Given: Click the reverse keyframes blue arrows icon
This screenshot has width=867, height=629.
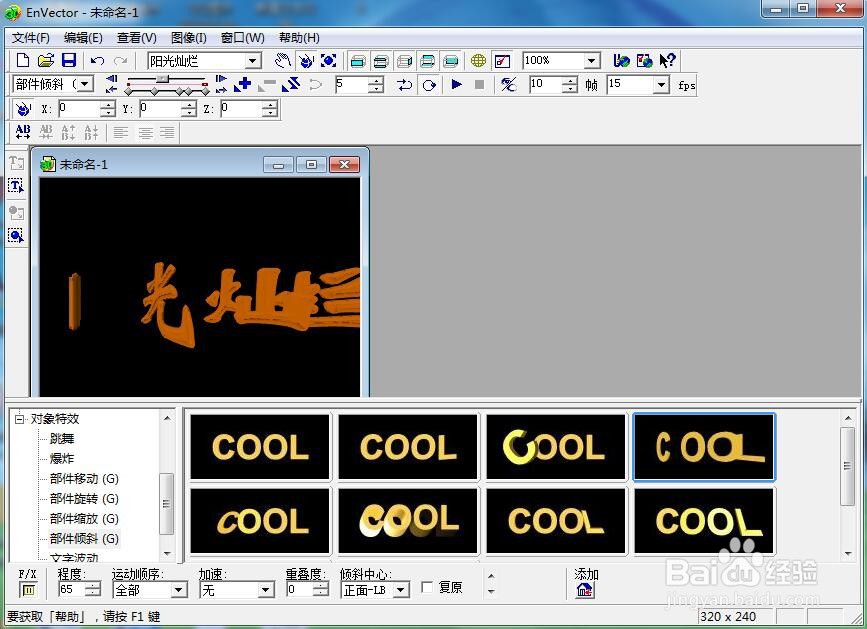Looking at the screenshot, I should 291,84.
